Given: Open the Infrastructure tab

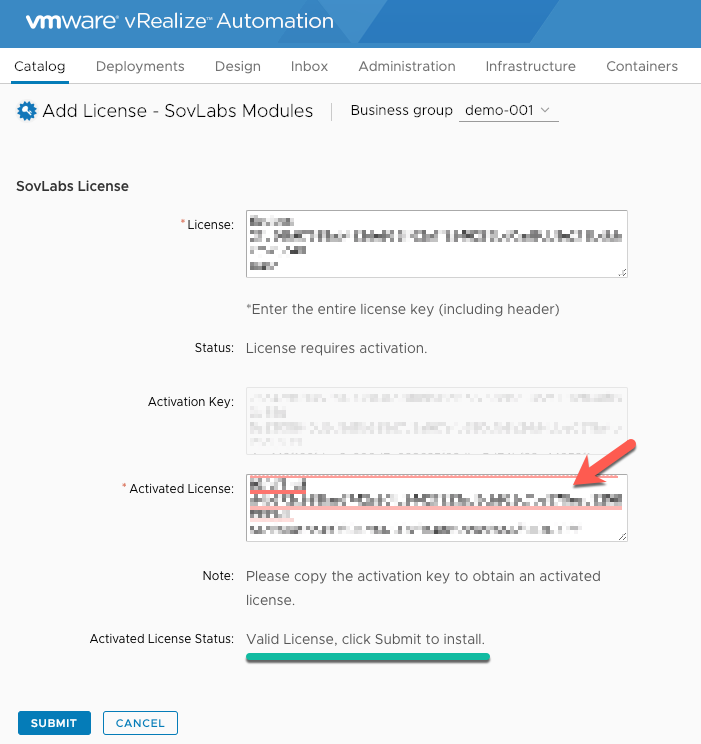Looking at the screenshot, I should 531,66.
